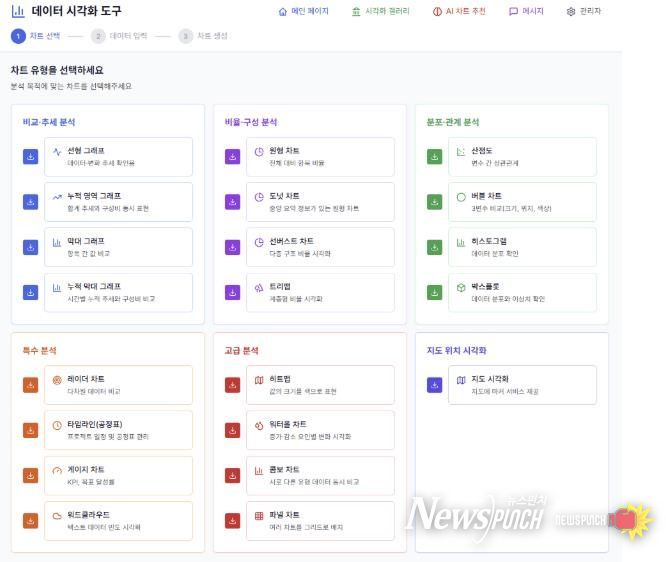Select the 도넛 차트 card
The width and height of the screenshot is (666, 562).
click(320, 202)
